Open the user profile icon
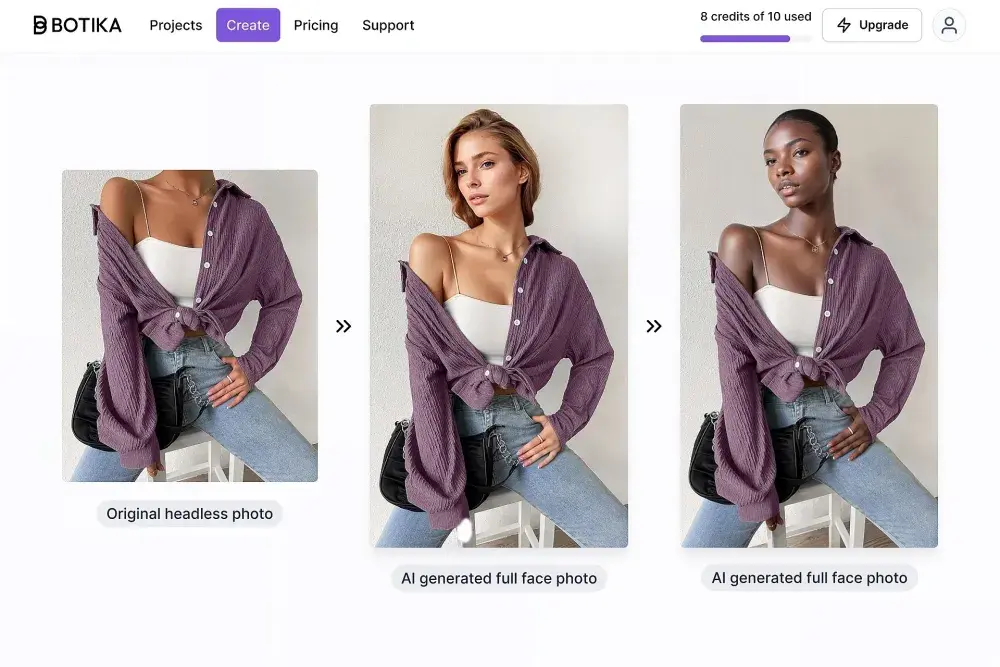Screen dimensions: 1000x667 click(x=949, y=25)
